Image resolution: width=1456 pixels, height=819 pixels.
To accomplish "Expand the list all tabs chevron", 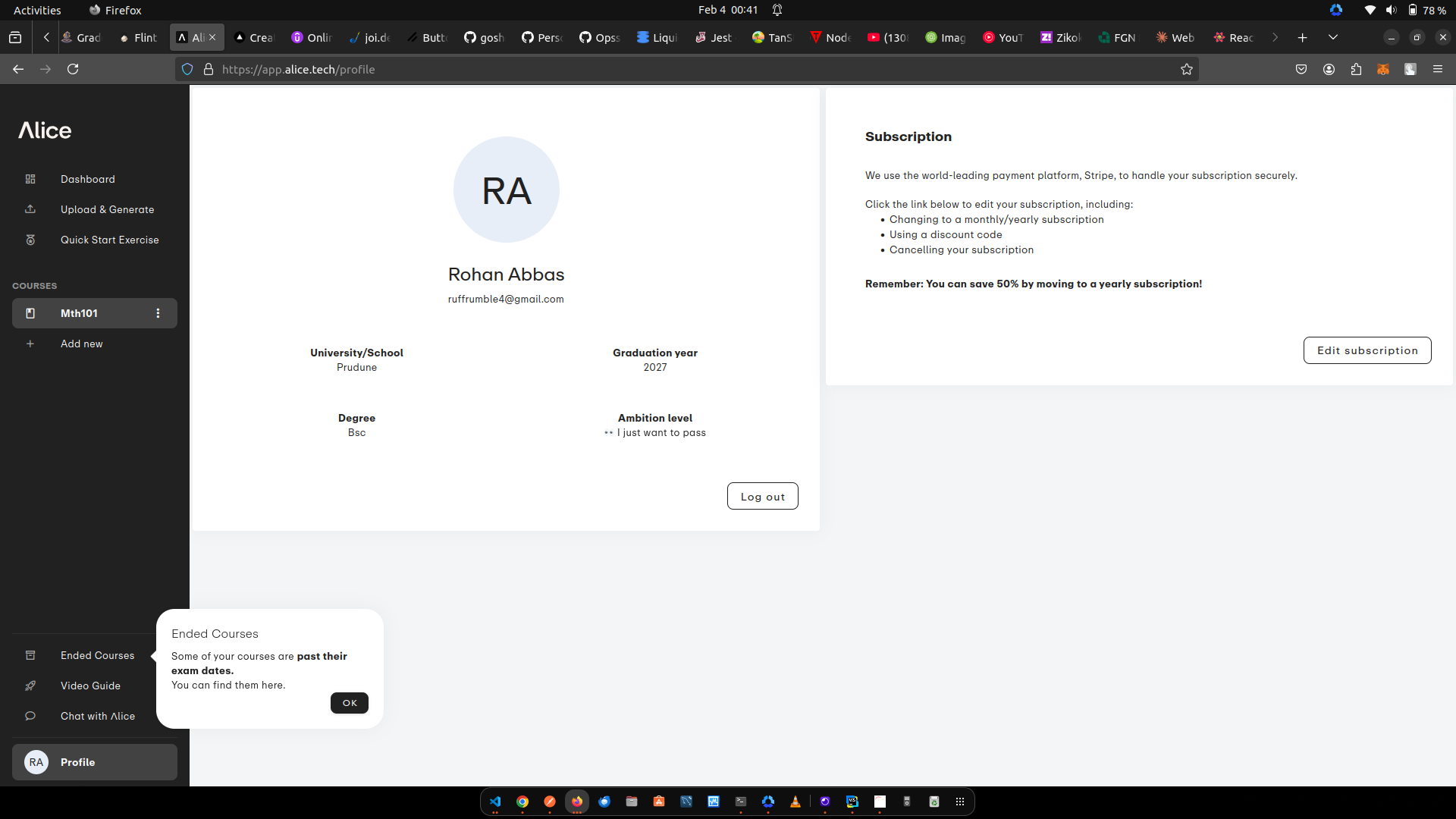I will tap(1332, 37).
